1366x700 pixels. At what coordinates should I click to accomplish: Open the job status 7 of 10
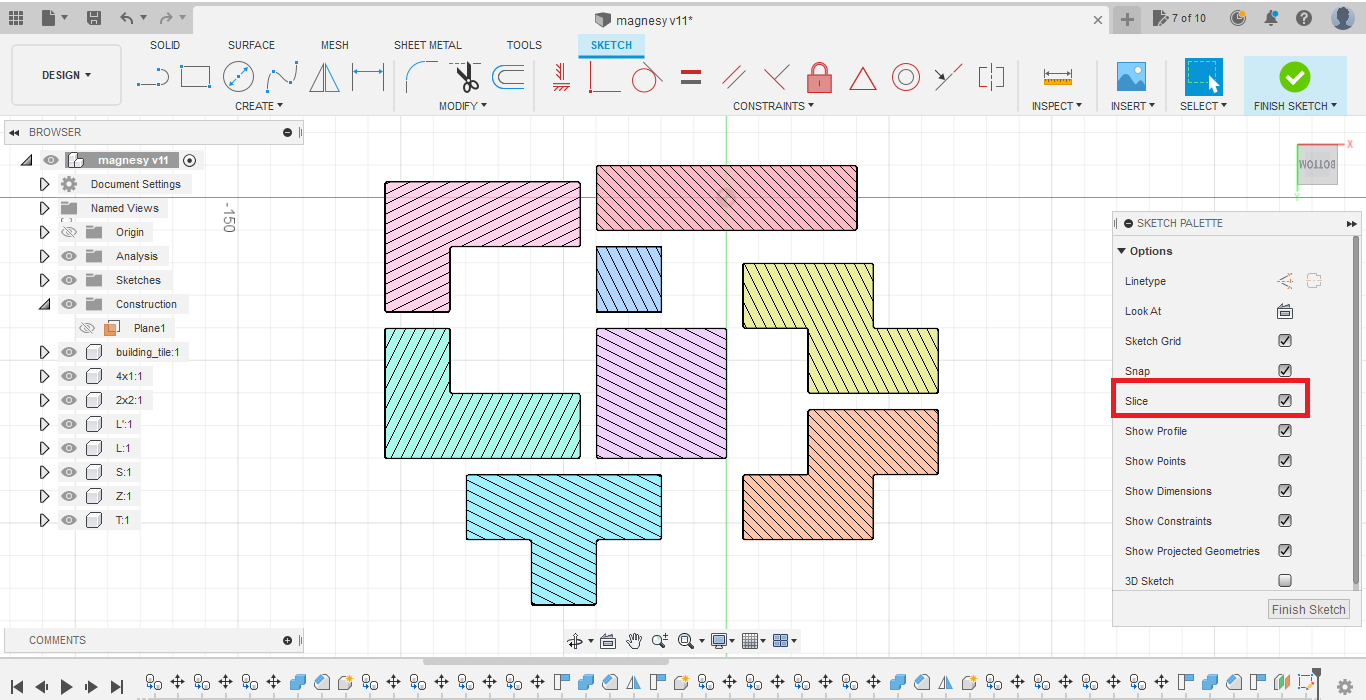point(1180,18)
